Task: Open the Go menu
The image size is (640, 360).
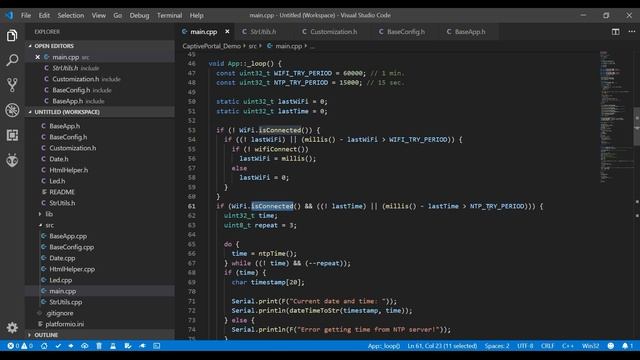Action: coord(118,15)
